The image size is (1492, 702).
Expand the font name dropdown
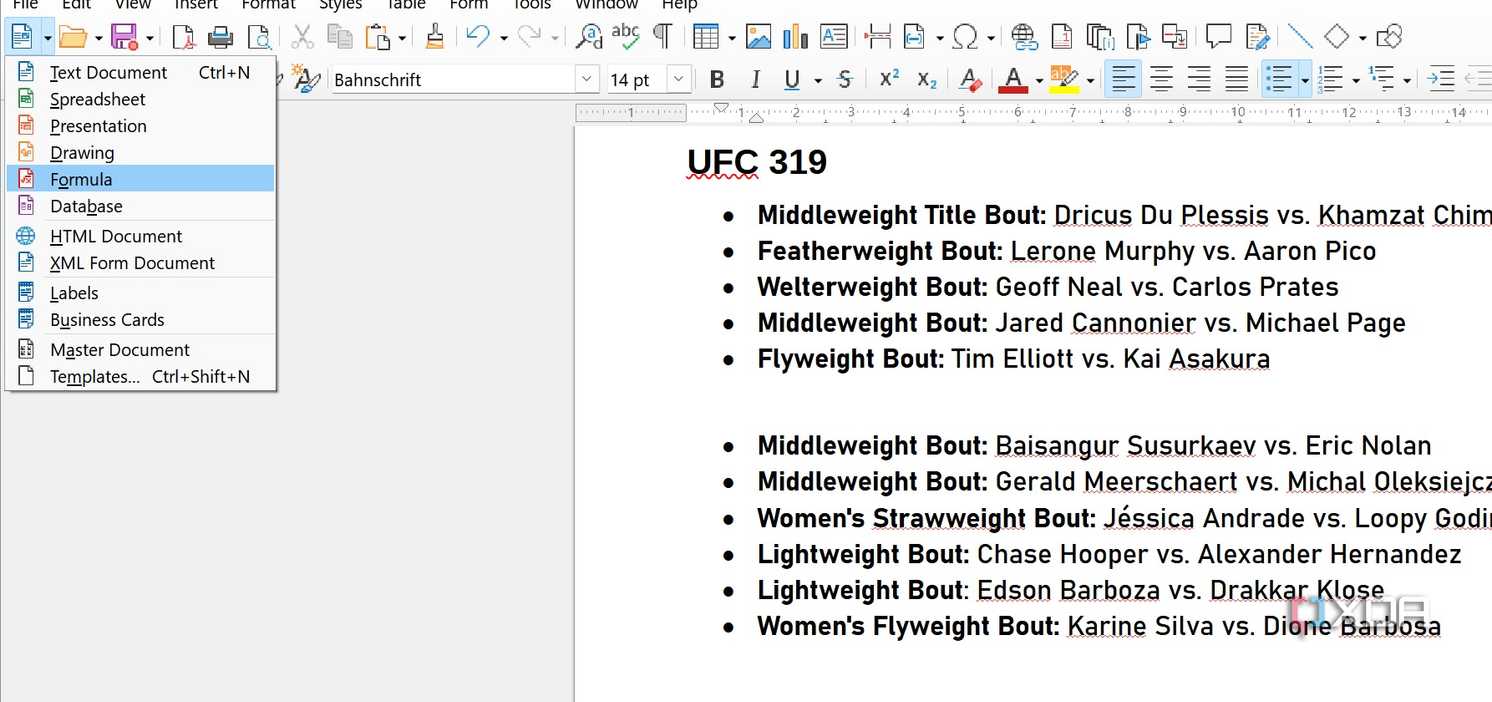[x=587, y=80]
